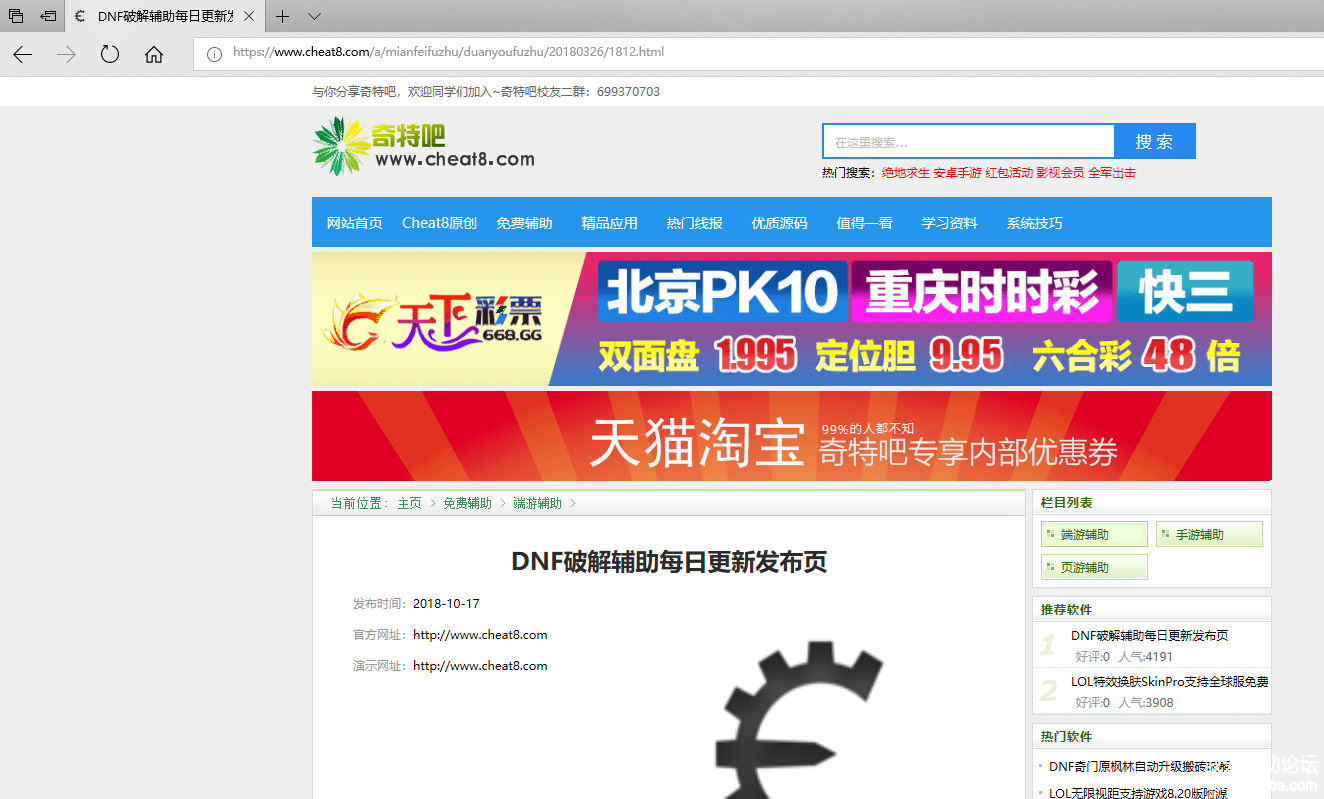Open 值得一看 navigation item
The width and height of the screenshot is (1324, 799).
pyautogui.click(x=864, y=223)
